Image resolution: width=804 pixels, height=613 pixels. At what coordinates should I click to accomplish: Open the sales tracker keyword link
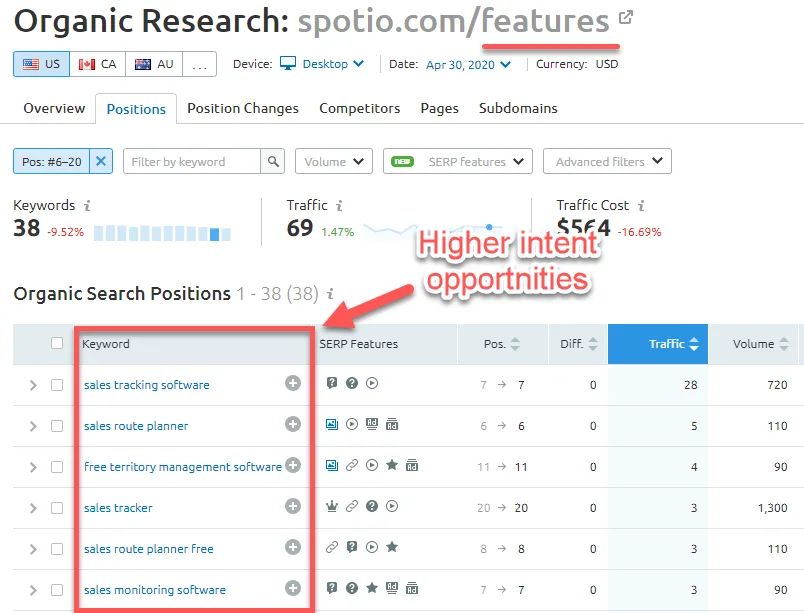click(118, 508)
